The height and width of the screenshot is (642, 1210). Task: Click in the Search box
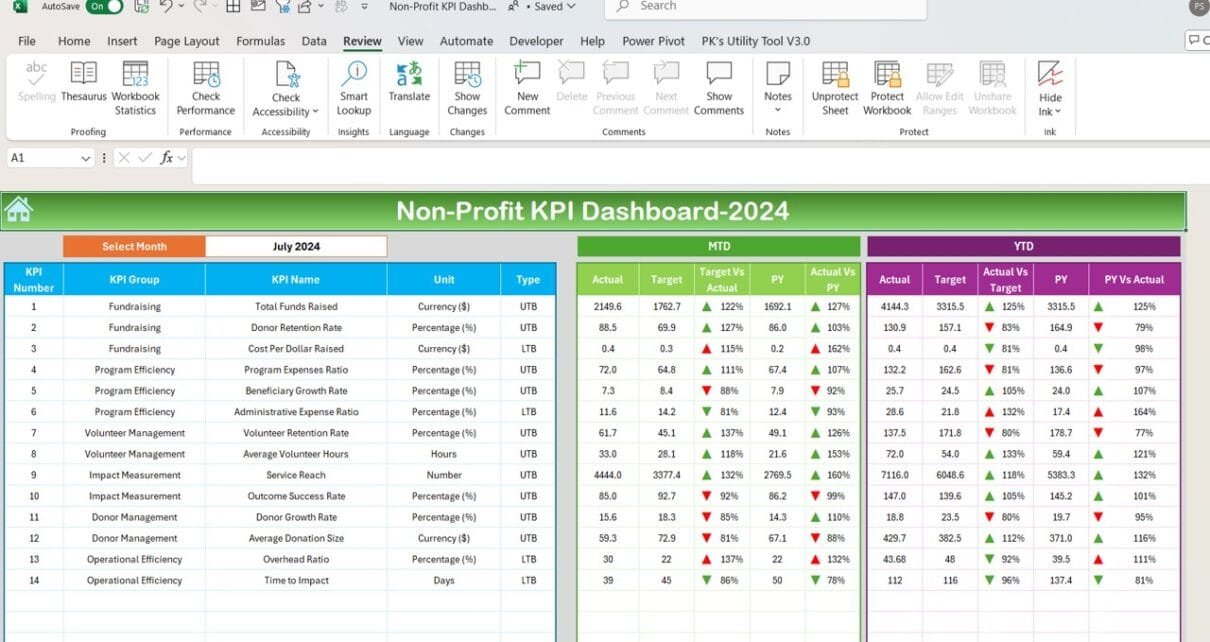coord(765,7)
